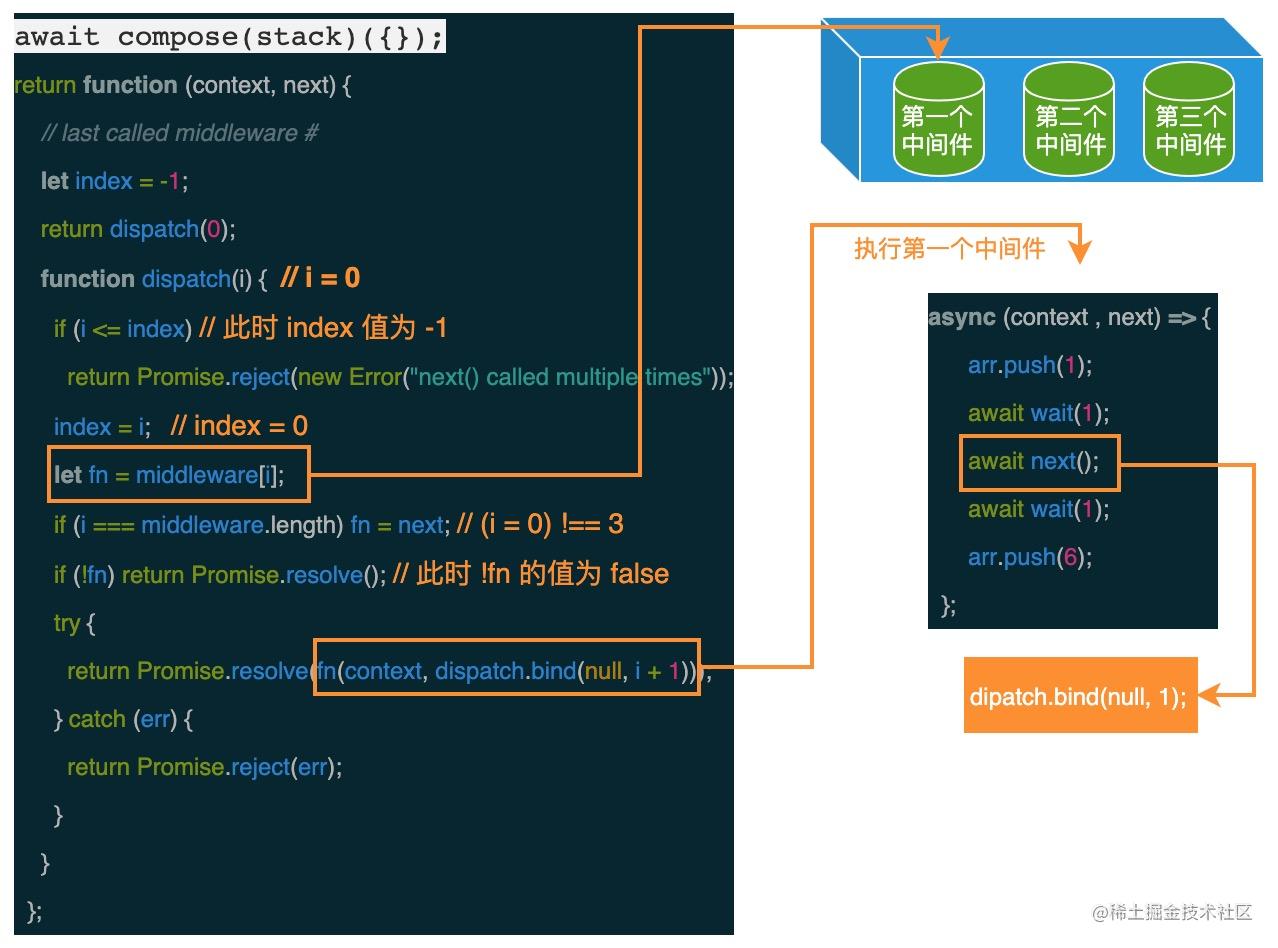Click the third middleware cylinder '第三个中间件'
The image size is (1278, 948).
1189,121
